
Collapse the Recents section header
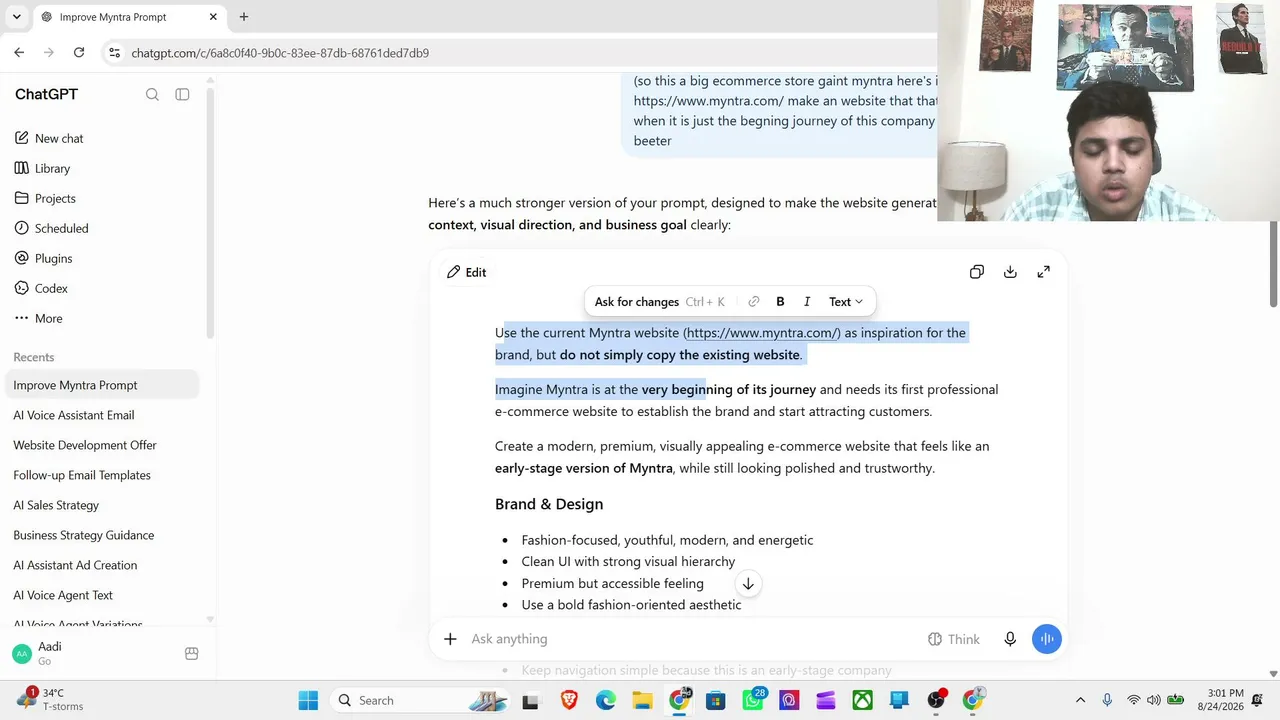coord(34,357)
